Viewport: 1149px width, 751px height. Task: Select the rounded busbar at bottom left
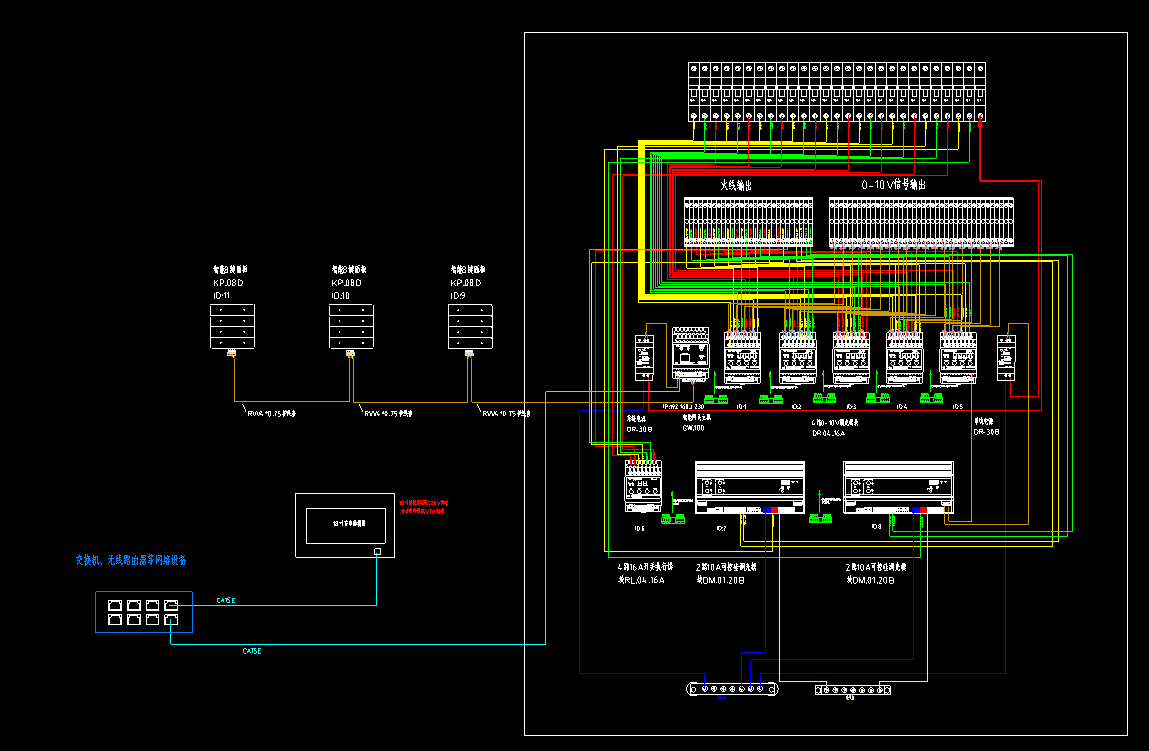pos(731,689)
